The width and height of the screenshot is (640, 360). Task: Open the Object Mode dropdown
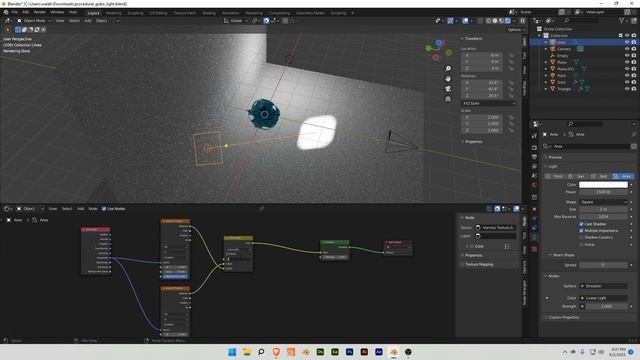[x=34, y=21]
